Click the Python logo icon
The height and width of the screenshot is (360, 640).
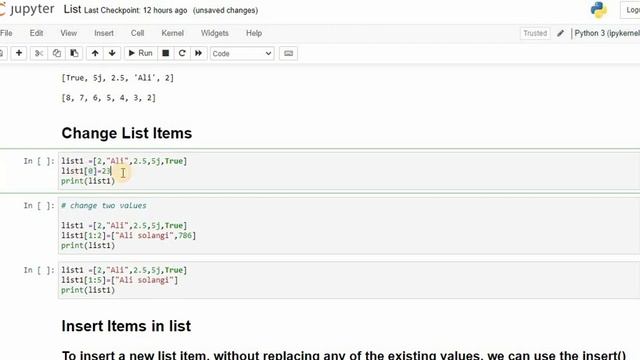click(598, 10)
